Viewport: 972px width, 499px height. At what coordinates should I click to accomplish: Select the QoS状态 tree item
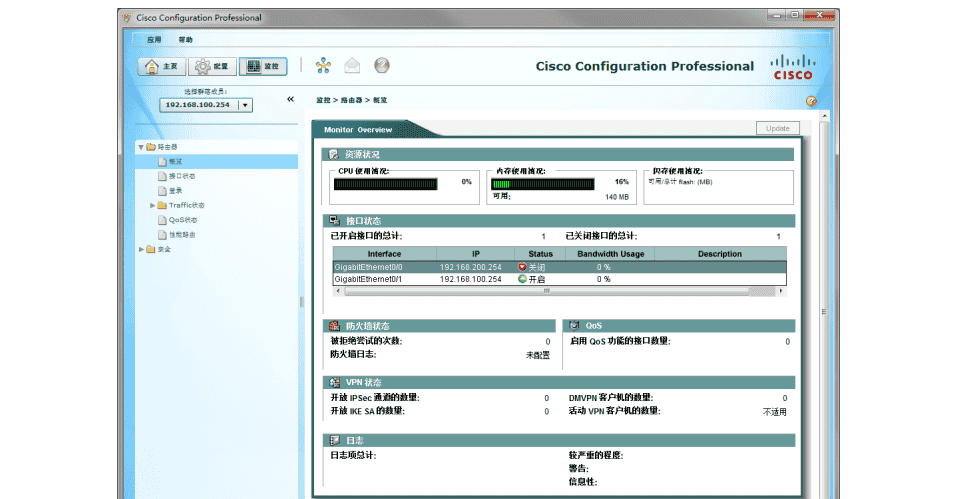click(183, 220)
